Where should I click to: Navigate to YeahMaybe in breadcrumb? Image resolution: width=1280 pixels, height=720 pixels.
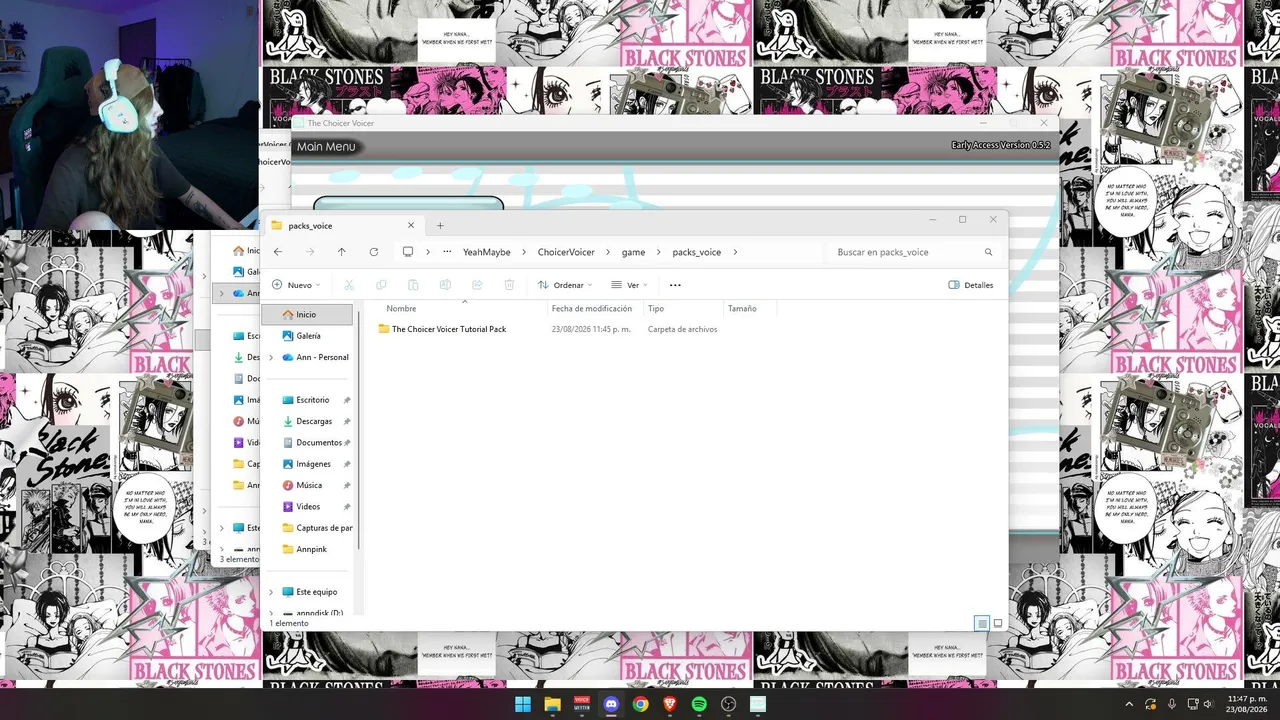click(487, 252)
